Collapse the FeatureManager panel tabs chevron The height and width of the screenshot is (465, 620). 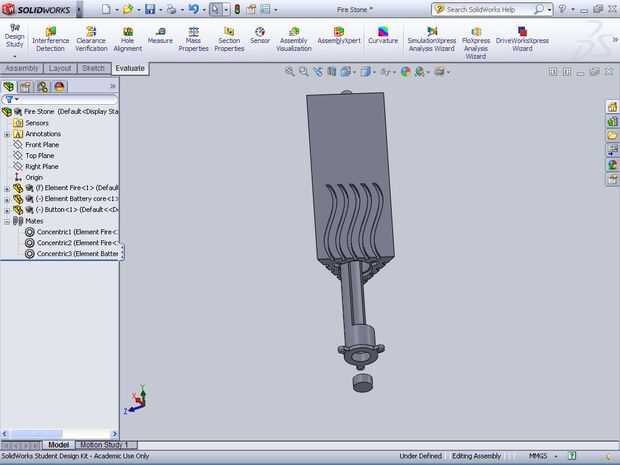coord(113,86)
